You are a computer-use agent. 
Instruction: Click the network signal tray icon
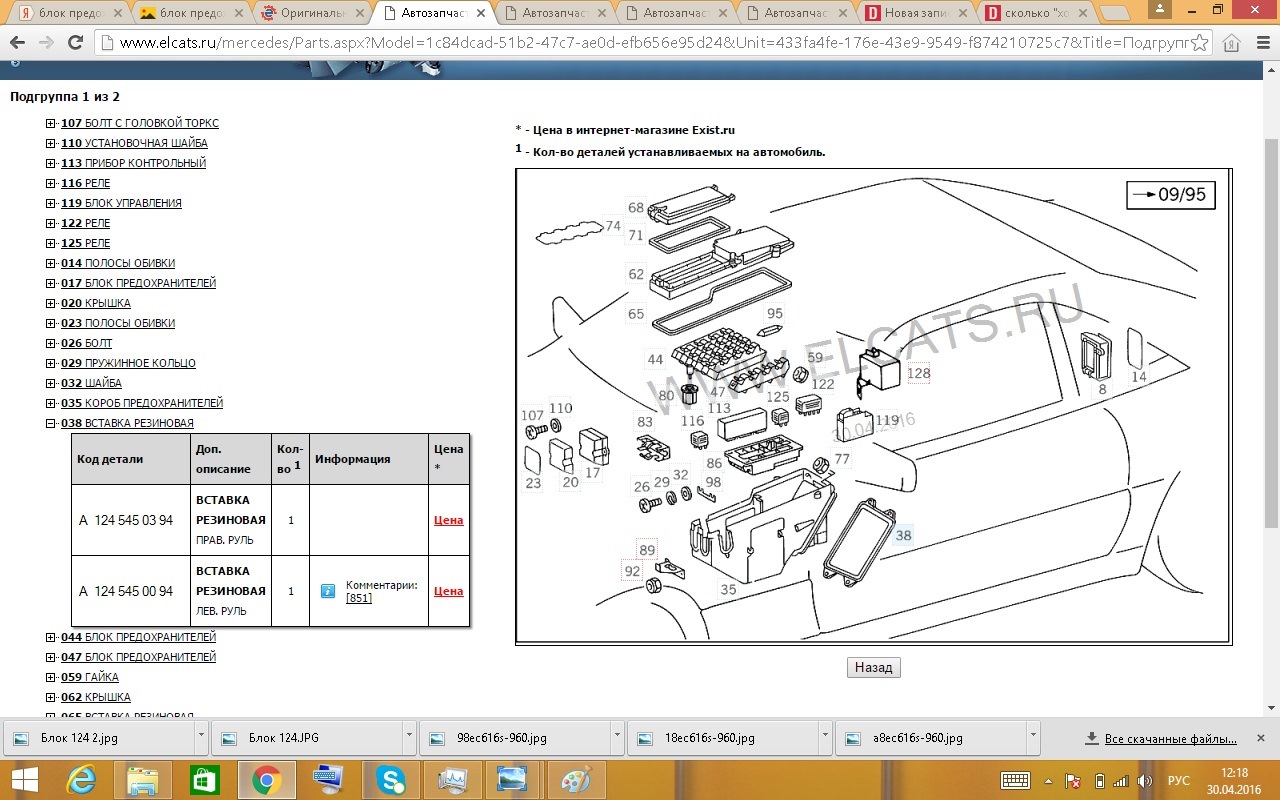(1122, 780)
